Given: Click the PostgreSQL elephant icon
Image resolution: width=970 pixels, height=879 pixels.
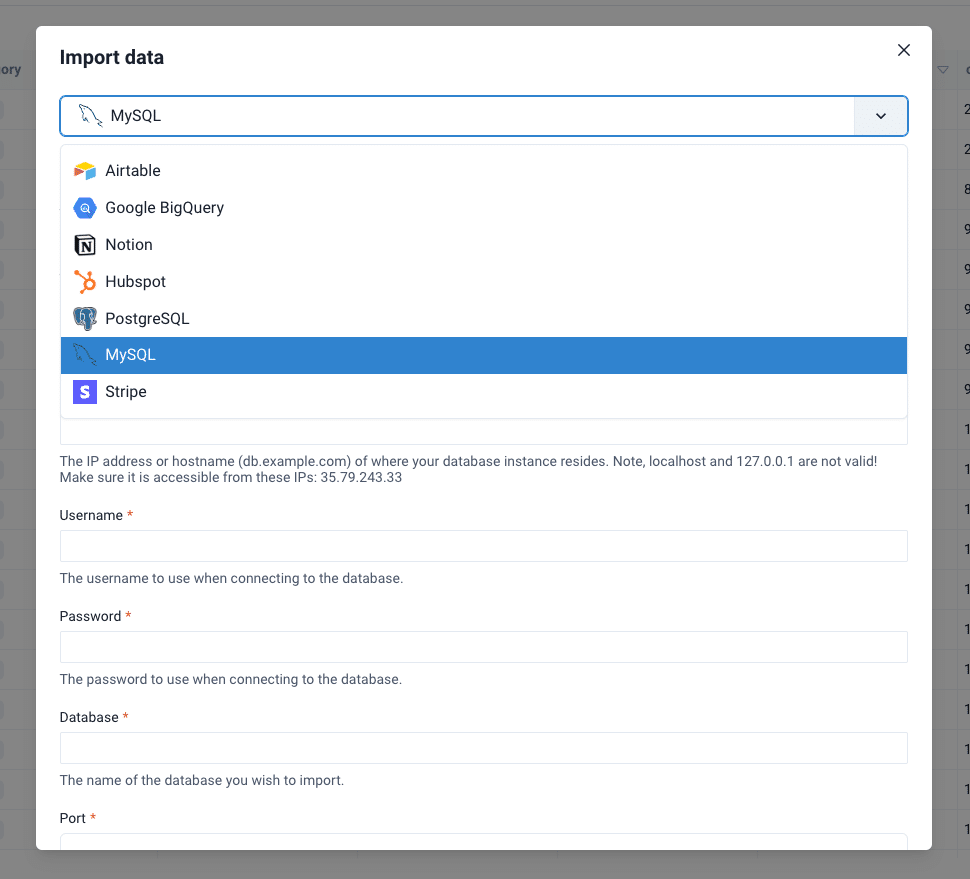Looking at the screenshot, I should click(x=85, y=319).
